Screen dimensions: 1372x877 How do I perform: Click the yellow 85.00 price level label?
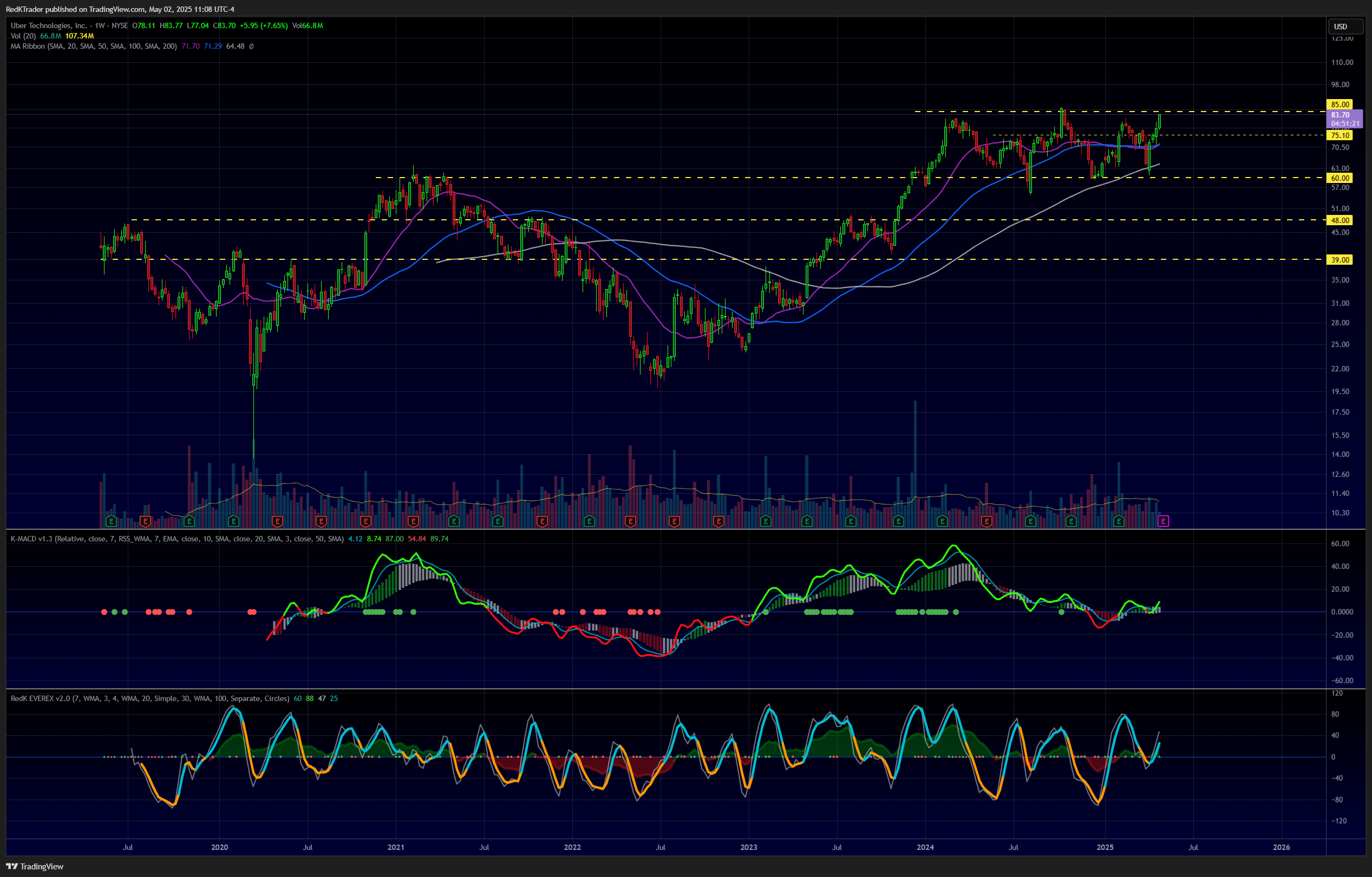[x=1340, y=104]
